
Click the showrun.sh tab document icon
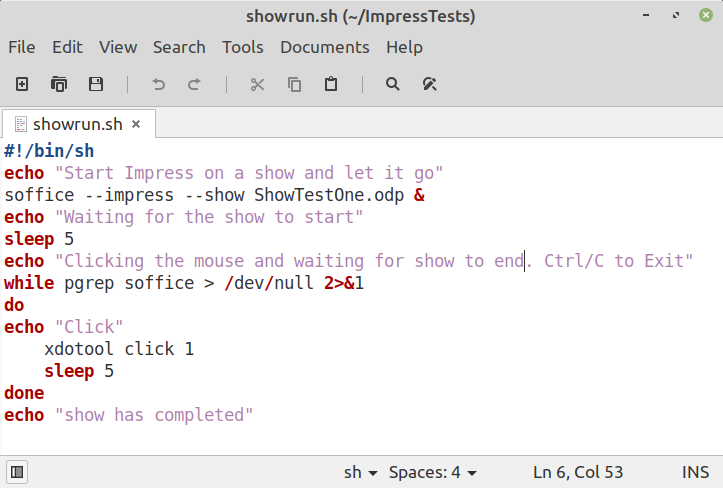(21, 125)
